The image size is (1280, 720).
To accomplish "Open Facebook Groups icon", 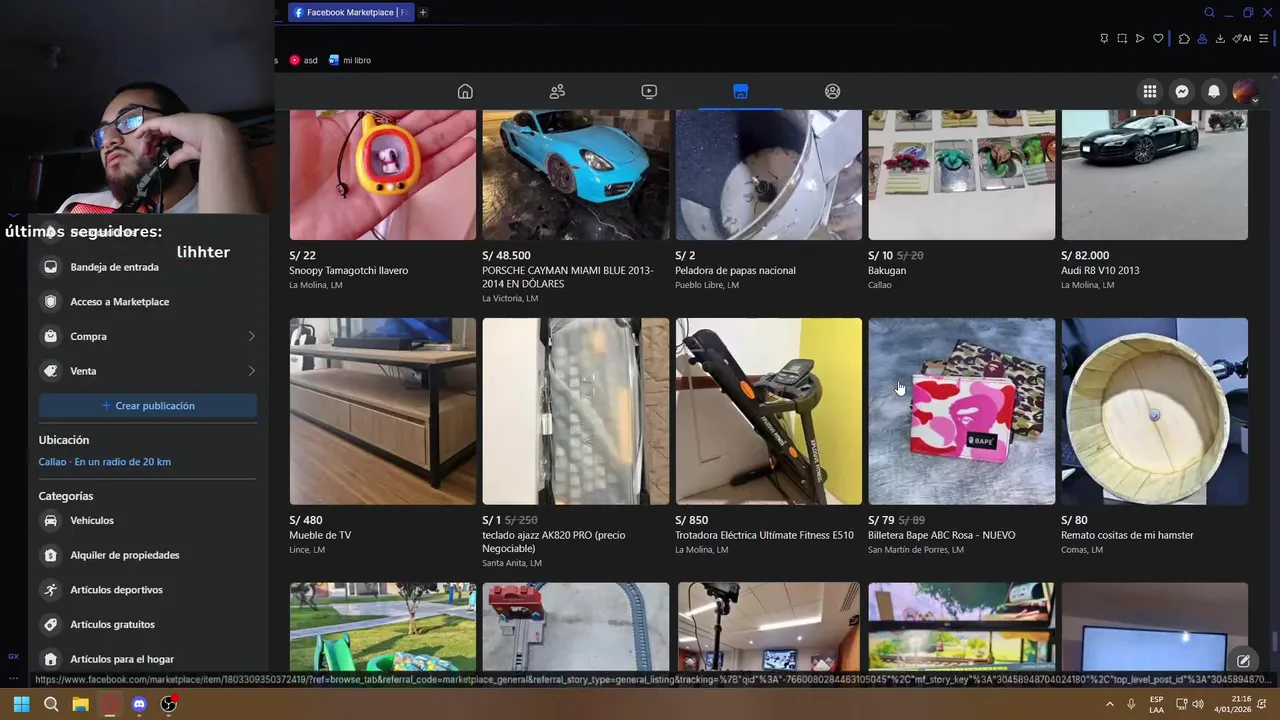I will 832,91.
